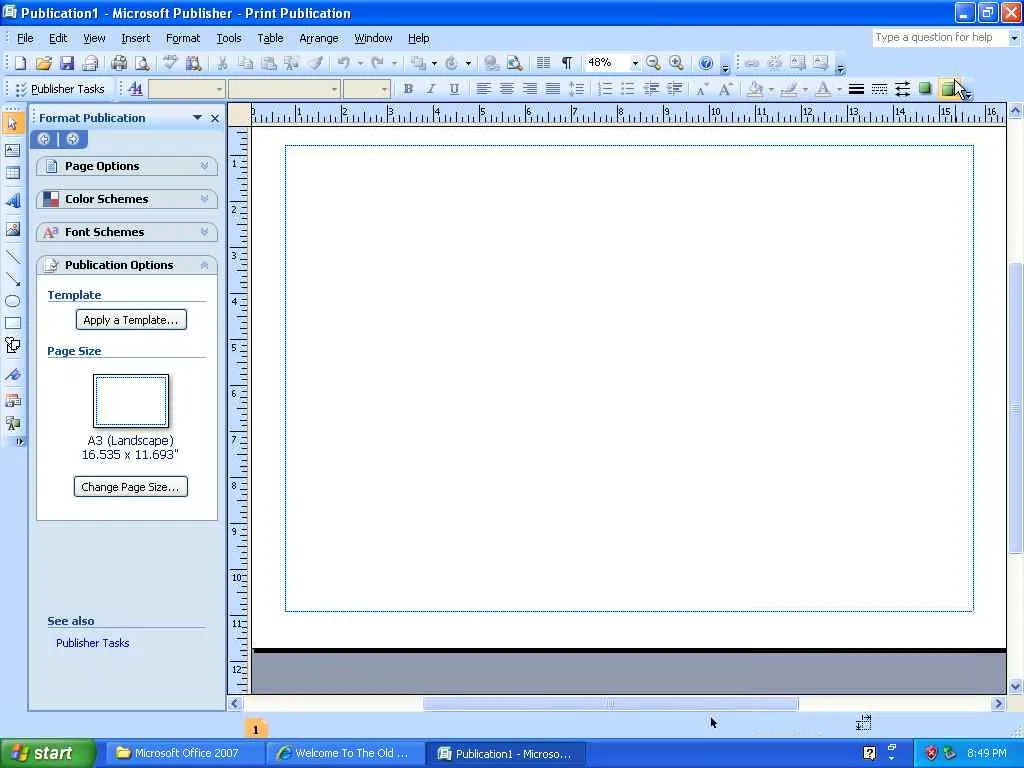Create a new publication with the New icon
Viewport: 1024px width, 768px height.
(x=20, y=63)
